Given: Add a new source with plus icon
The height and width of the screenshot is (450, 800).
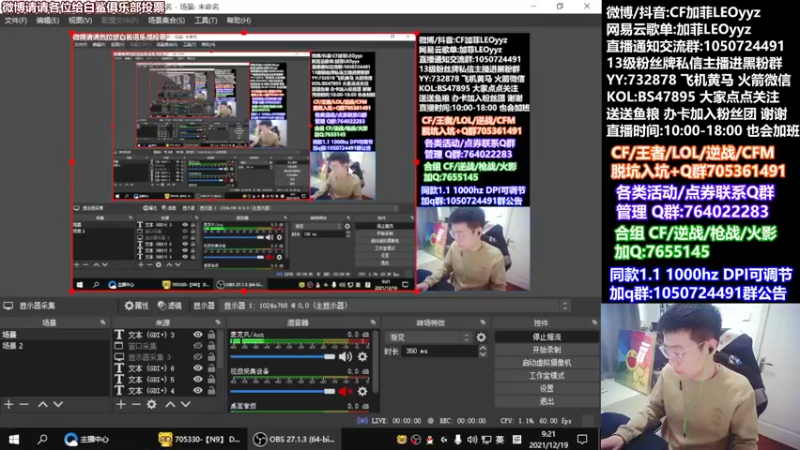Looking at the screenshot, I should pyautogui.click(x=120, y=404).
